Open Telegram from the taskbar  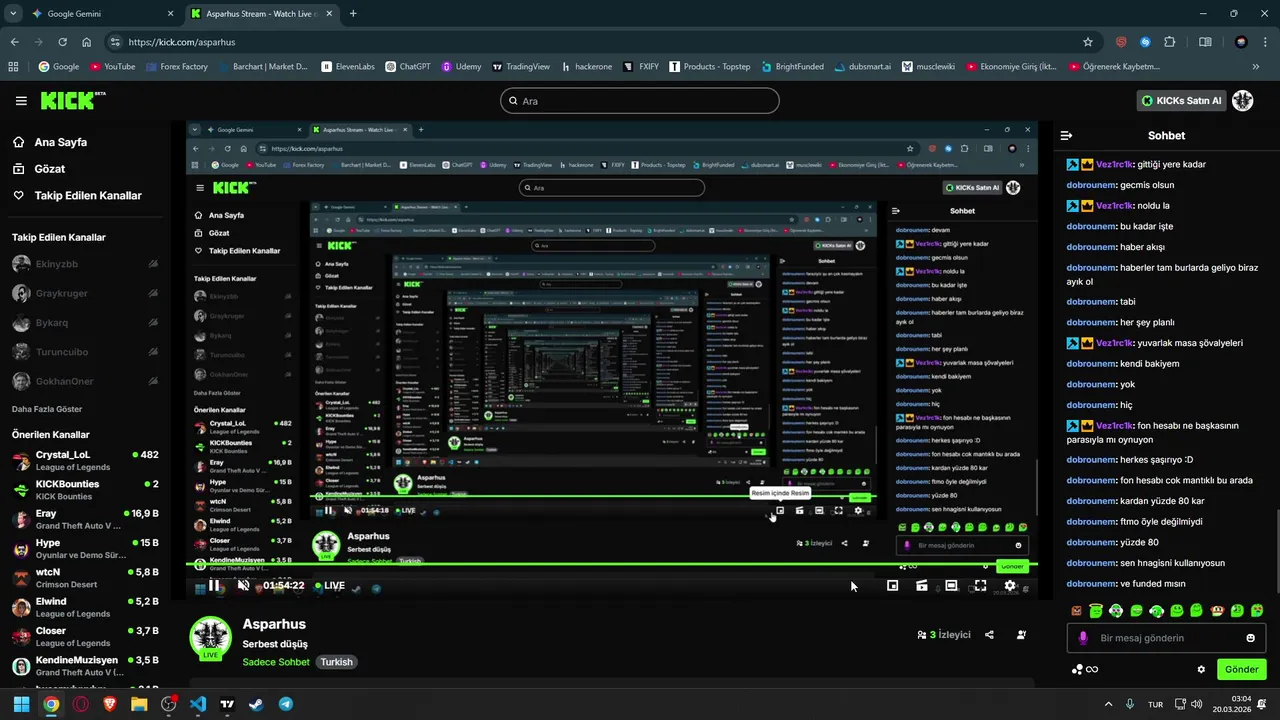pyautogui.click(x=286, y=704)
